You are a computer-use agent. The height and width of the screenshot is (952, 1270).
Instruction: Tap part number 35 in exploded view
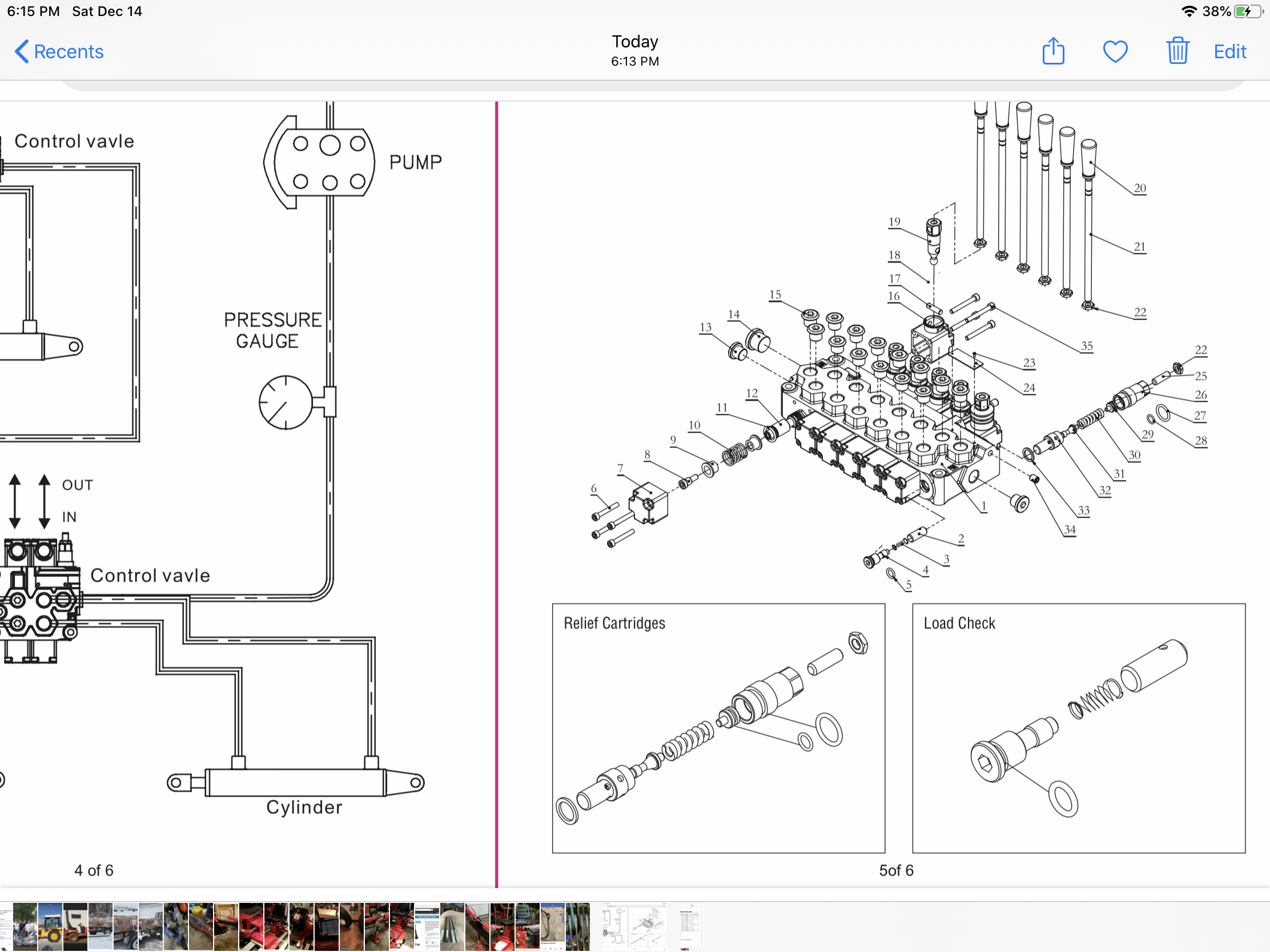1086,346
